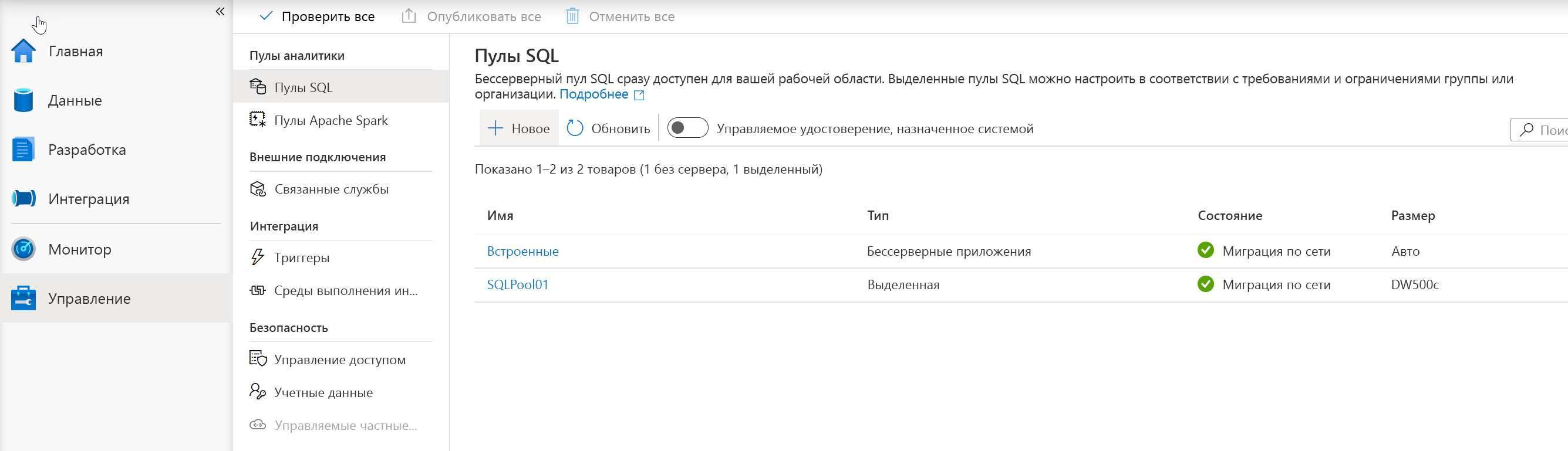Sort by Размер column header
The height and width of the screenshot is (451, 1568).
[1413, 216]
